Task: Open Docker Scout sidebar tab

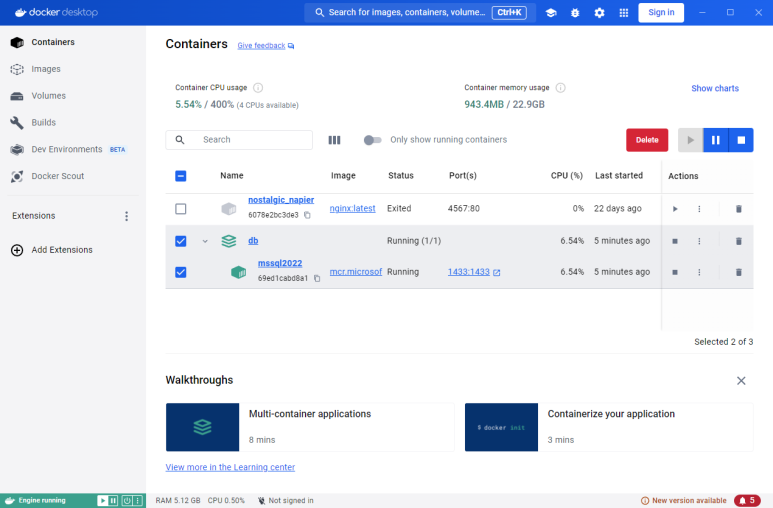Action: coord(73,176)
